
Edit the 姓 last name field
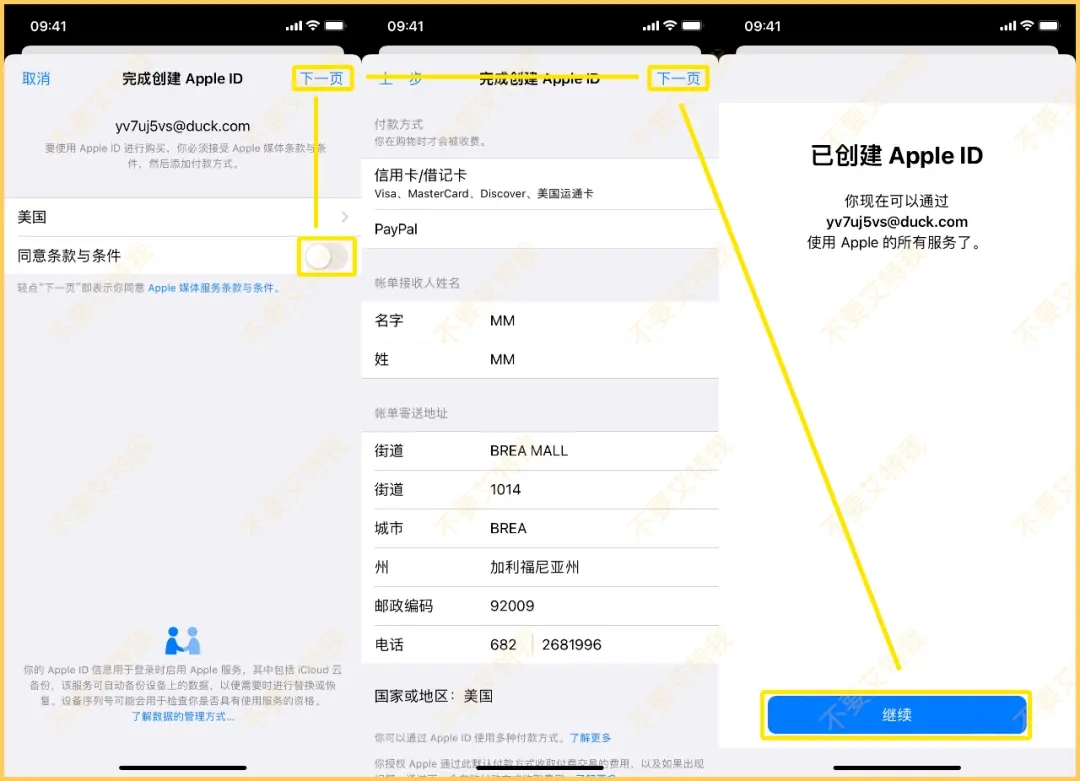pos(540,359)
